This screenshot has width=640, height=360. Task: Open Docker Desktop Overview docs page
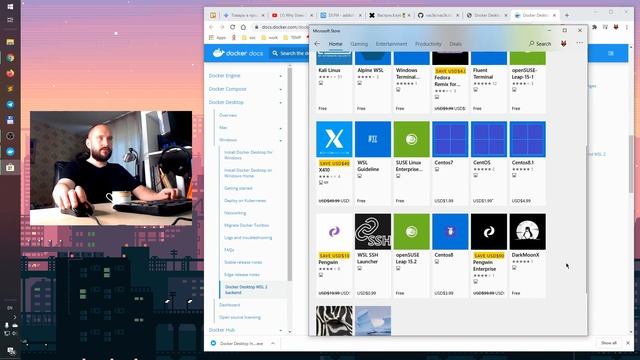pyautogui.click(x=228, y=116)
